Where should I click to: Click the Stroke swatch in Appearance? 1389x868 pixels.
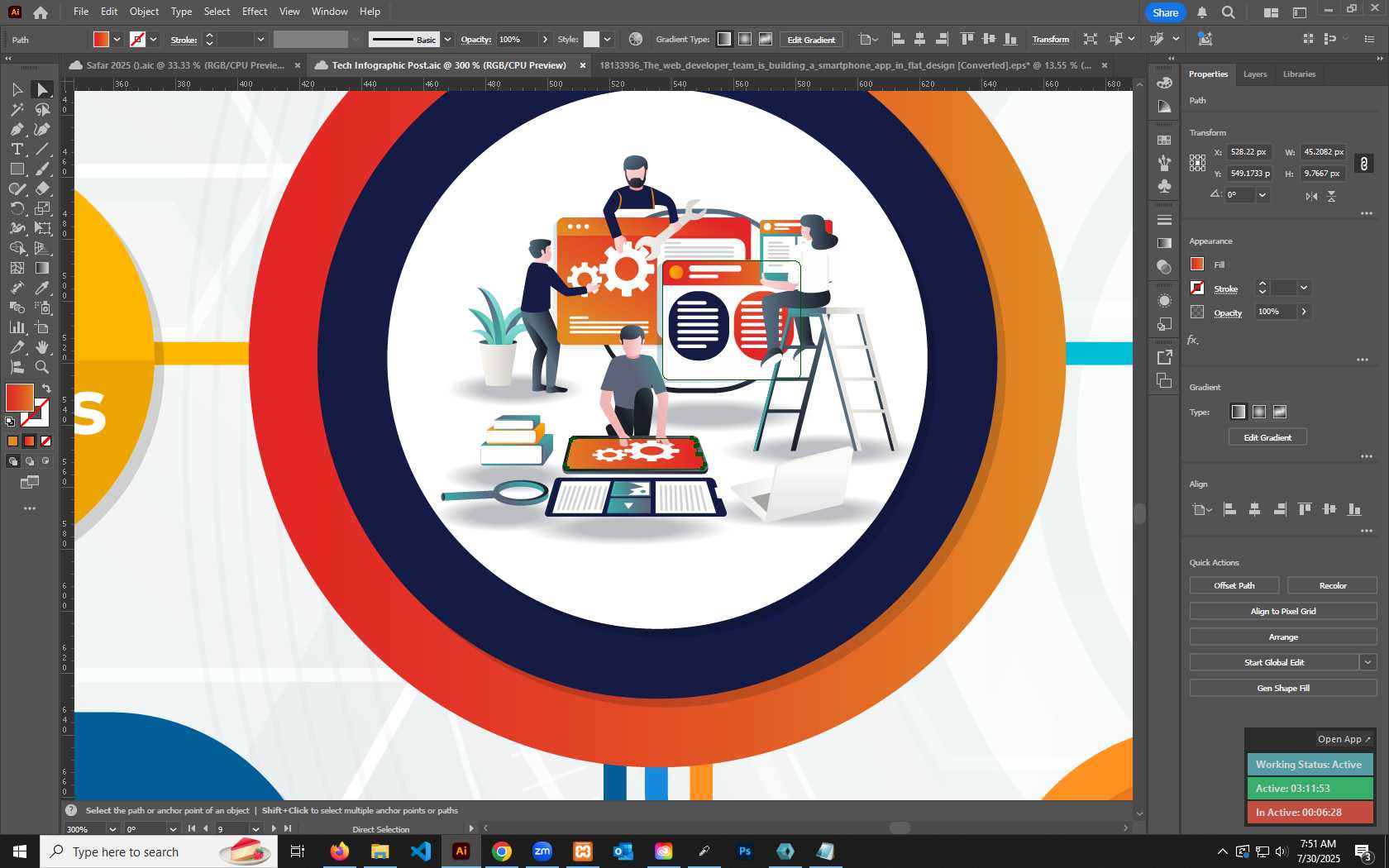point(1197,288)
